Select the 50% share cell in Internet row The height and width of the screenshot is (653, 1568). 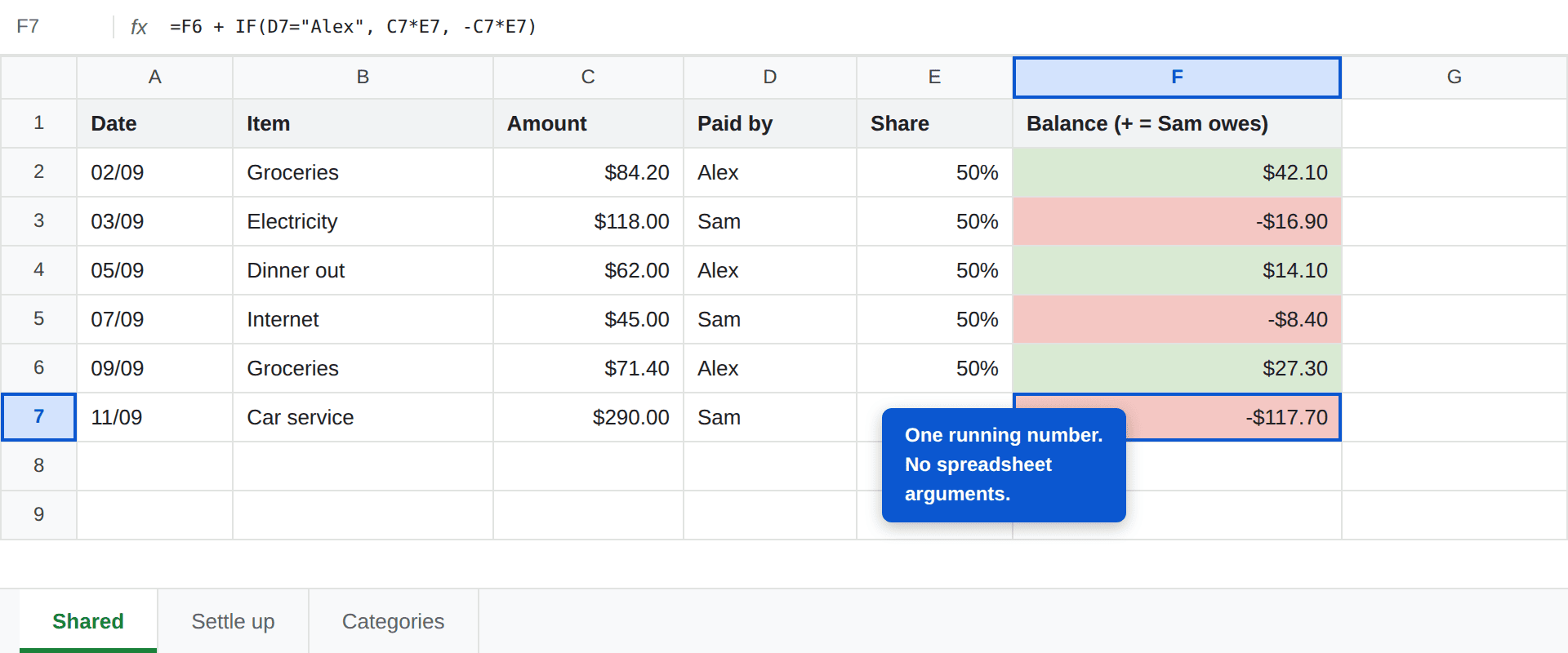click(934, 319)
